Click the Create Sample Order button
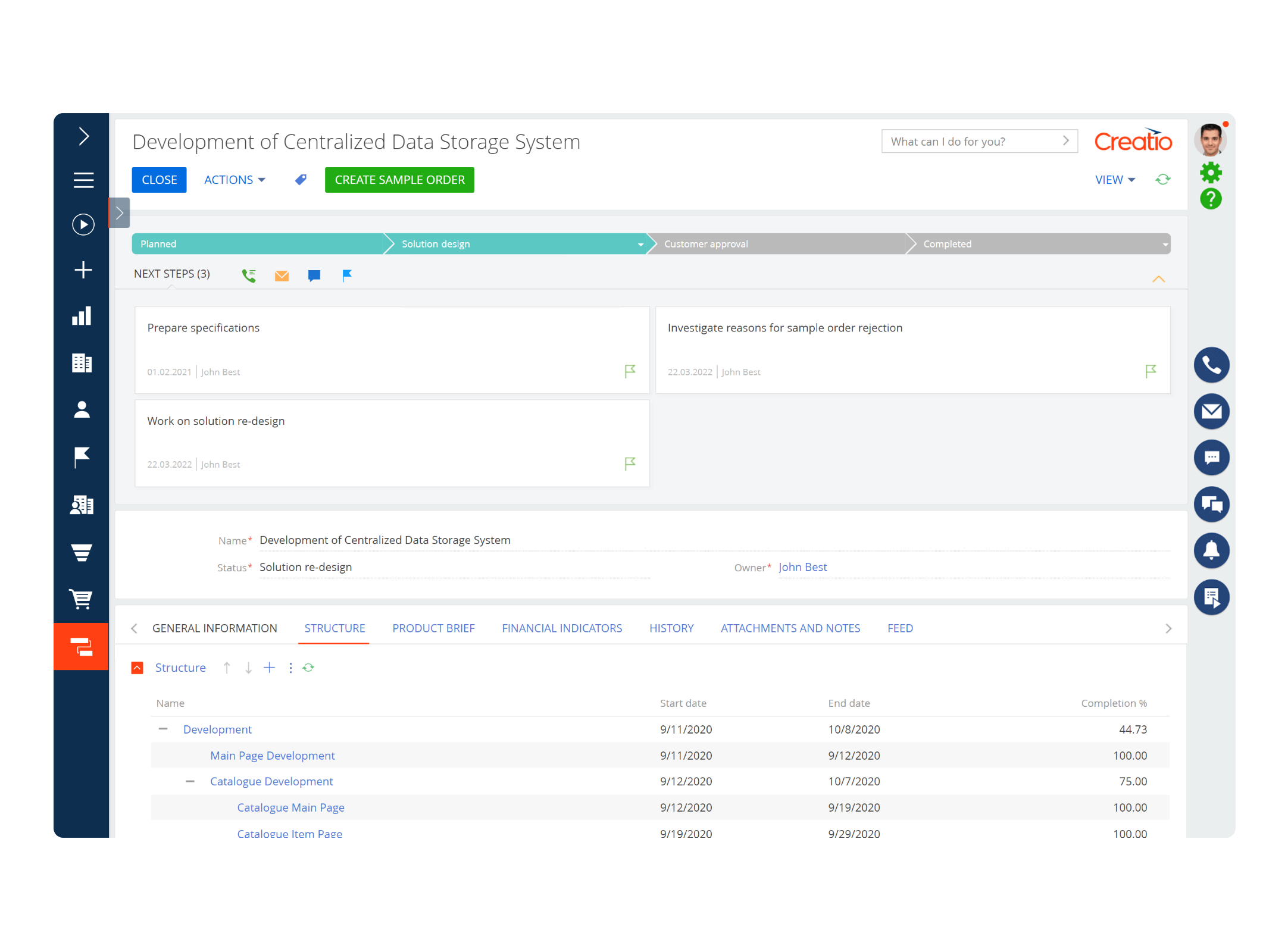Viewport: 1288px width, 952px height. click(x=399, y=179)
